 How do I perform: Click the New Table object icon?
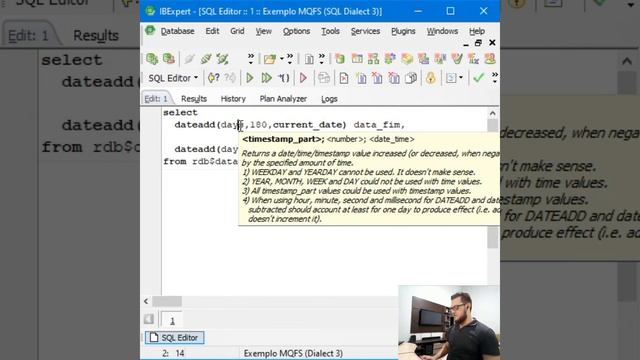[x=357, y=59]
